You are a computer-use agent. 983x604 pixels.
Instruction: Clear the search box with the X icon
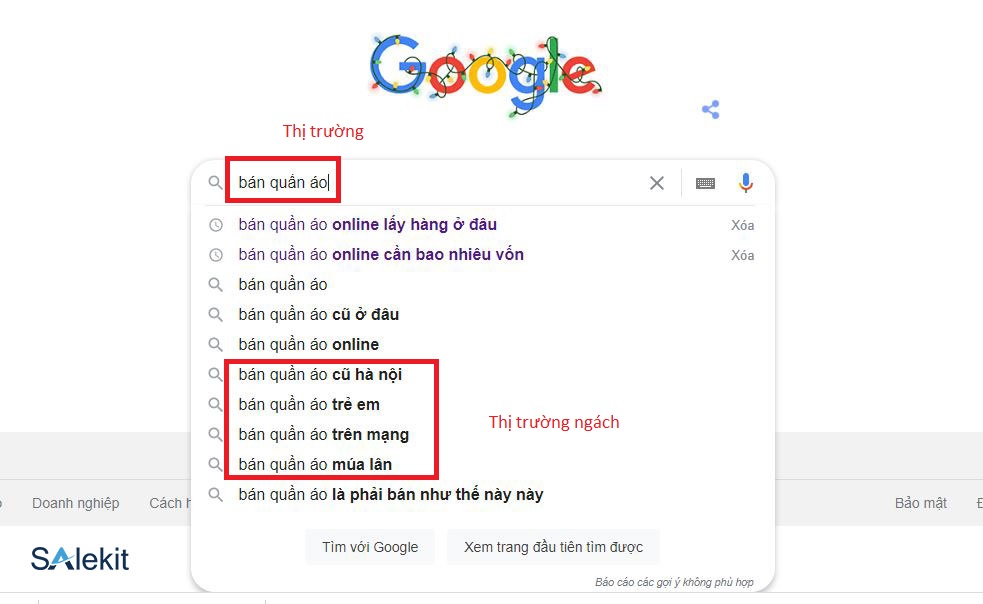click(657, 182)
